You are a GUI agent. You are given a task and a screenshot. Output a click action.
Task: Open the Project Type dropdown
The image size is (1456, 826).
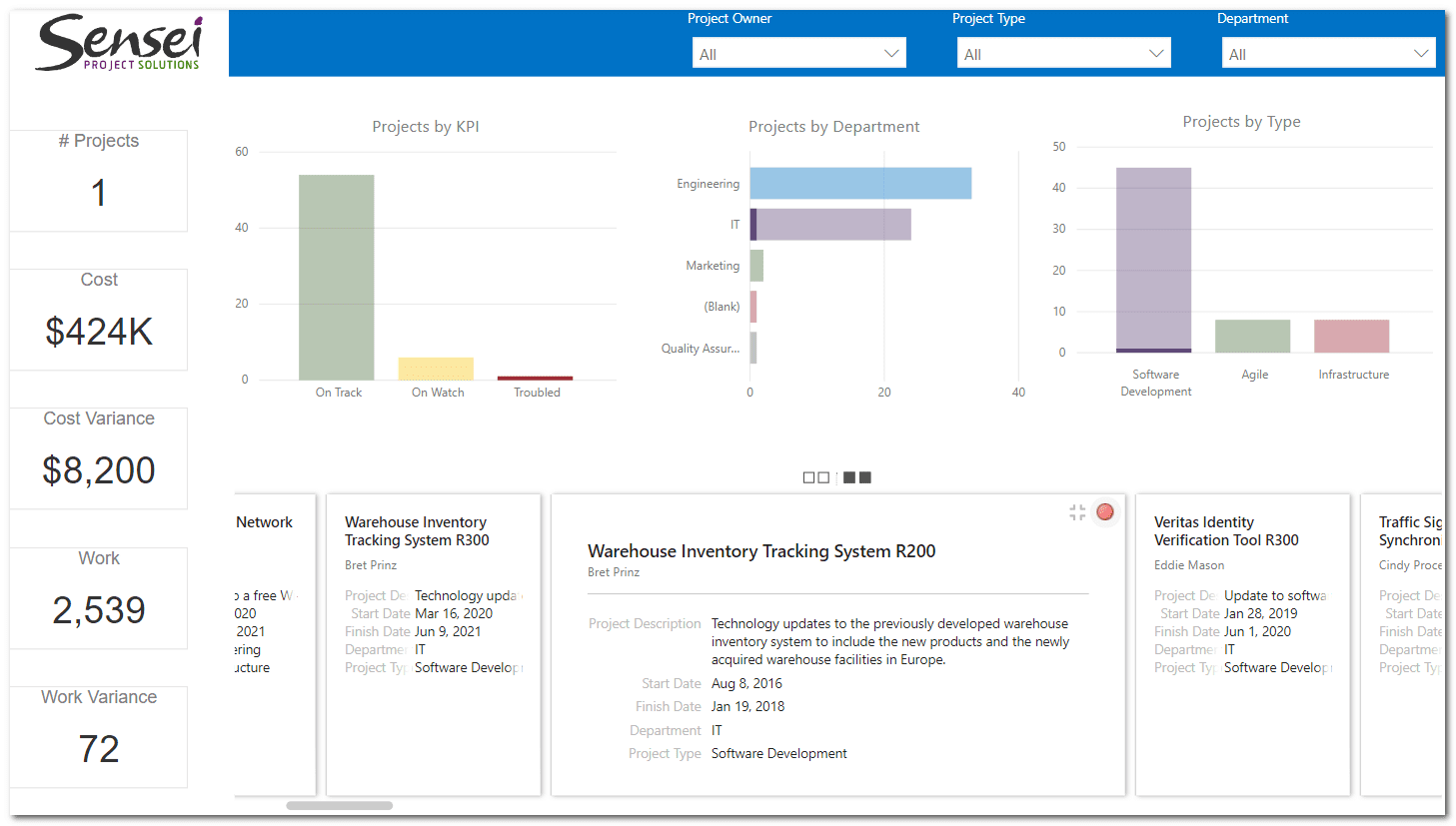(x=1064, y=53)
